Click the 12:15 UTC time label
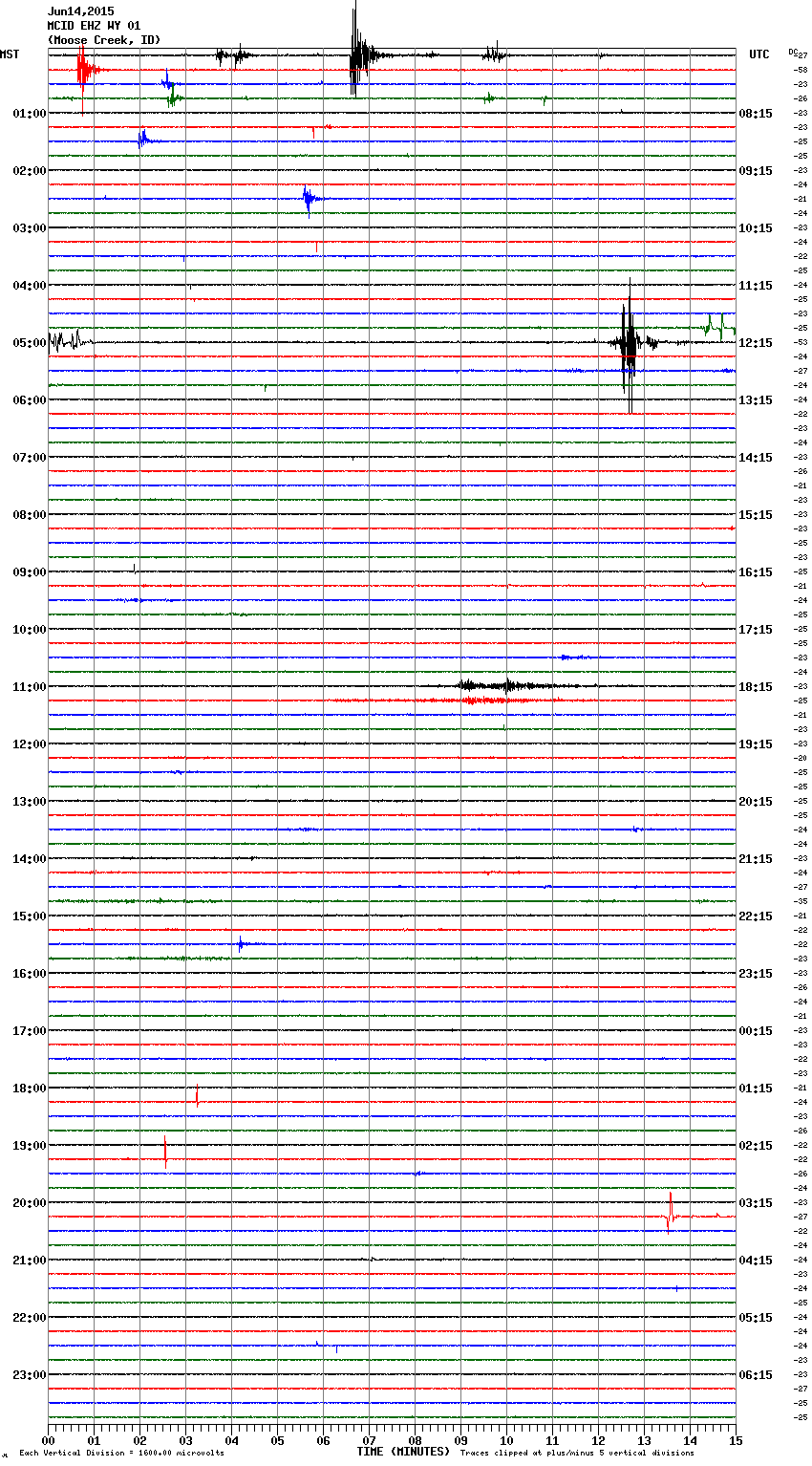812x1466 pixels. click(x=756, y=343)
